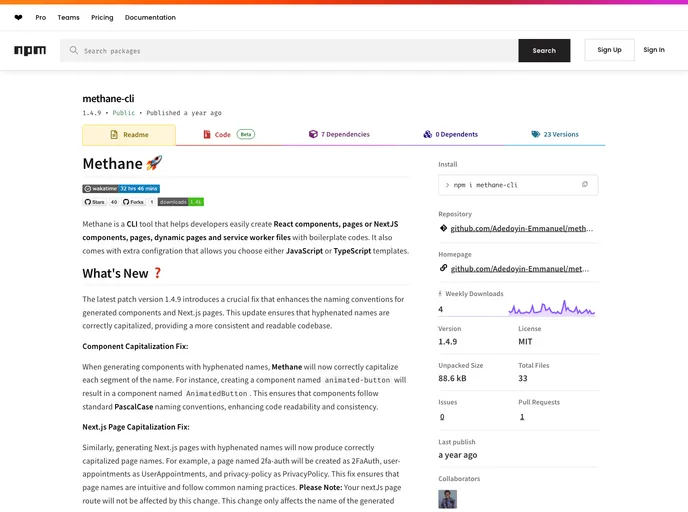The image size is (688, 512).
Task: Switch to the Code tab
Action: point(229,134)
